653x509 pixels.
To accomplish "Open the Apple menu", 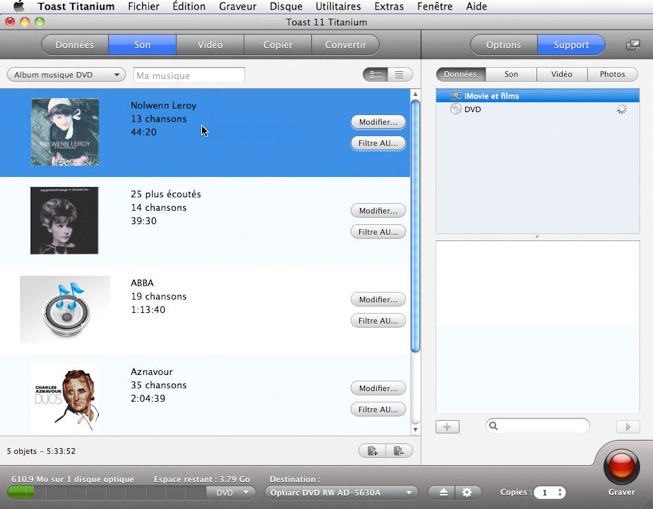I will pos(19,6).
